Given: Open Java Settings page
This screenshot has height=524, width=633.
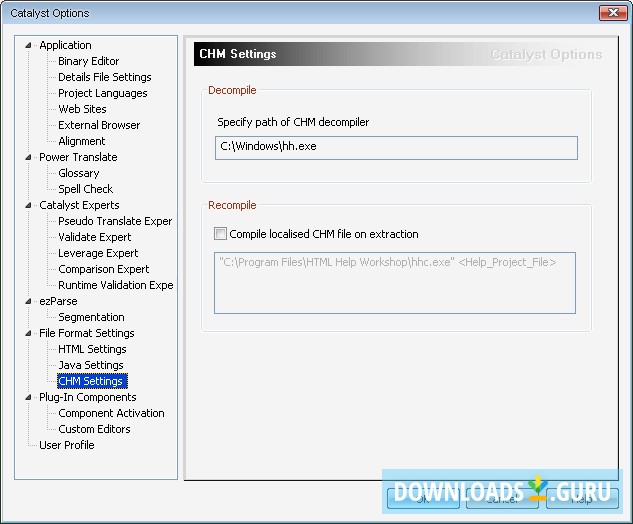Looking at the screenshot, I should [x=91, y=365].
